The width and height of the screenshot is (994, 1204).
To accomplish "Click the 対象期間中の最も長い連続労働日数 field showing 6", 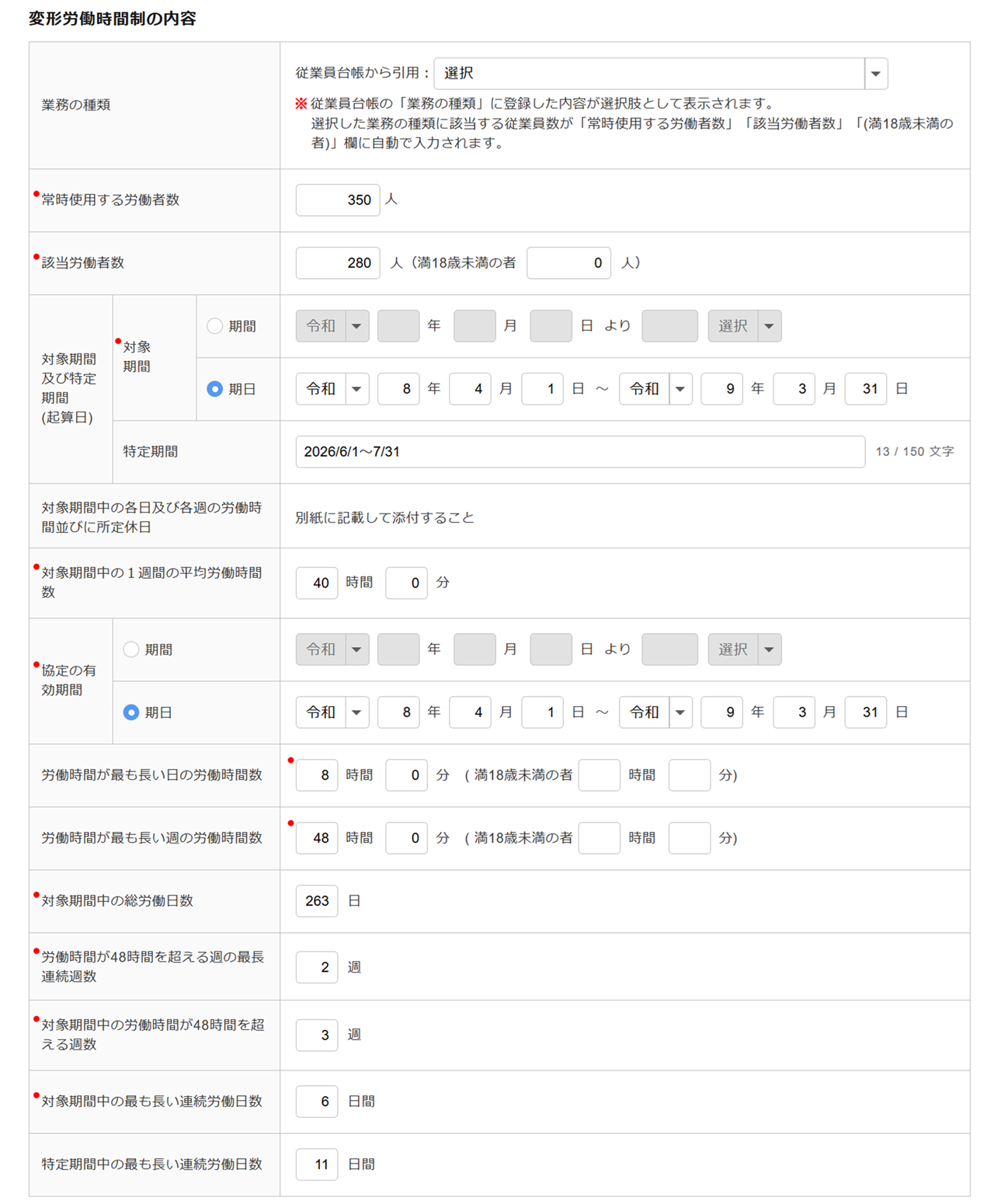I will pos(317,1101).
